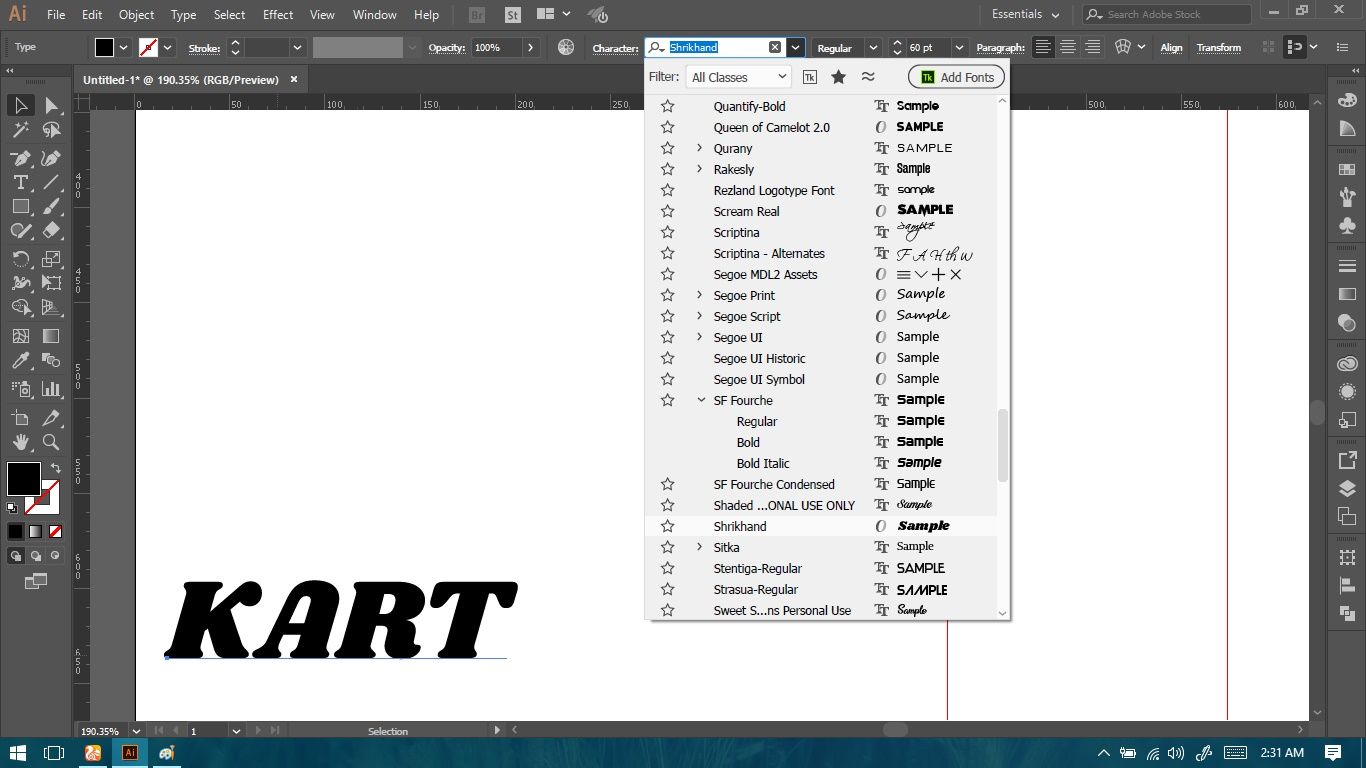Viewport: 1366px width, 768px height.
Task: Click the black fill color swatch
Action: [23, 478]
